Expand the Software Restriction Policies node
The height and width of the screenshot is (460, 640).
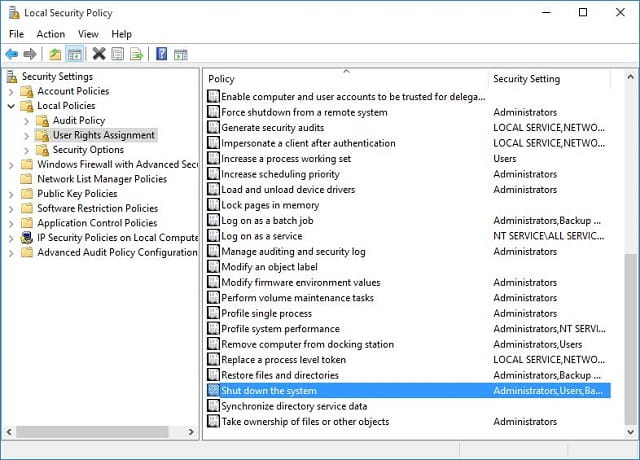(x=11, y=209)
